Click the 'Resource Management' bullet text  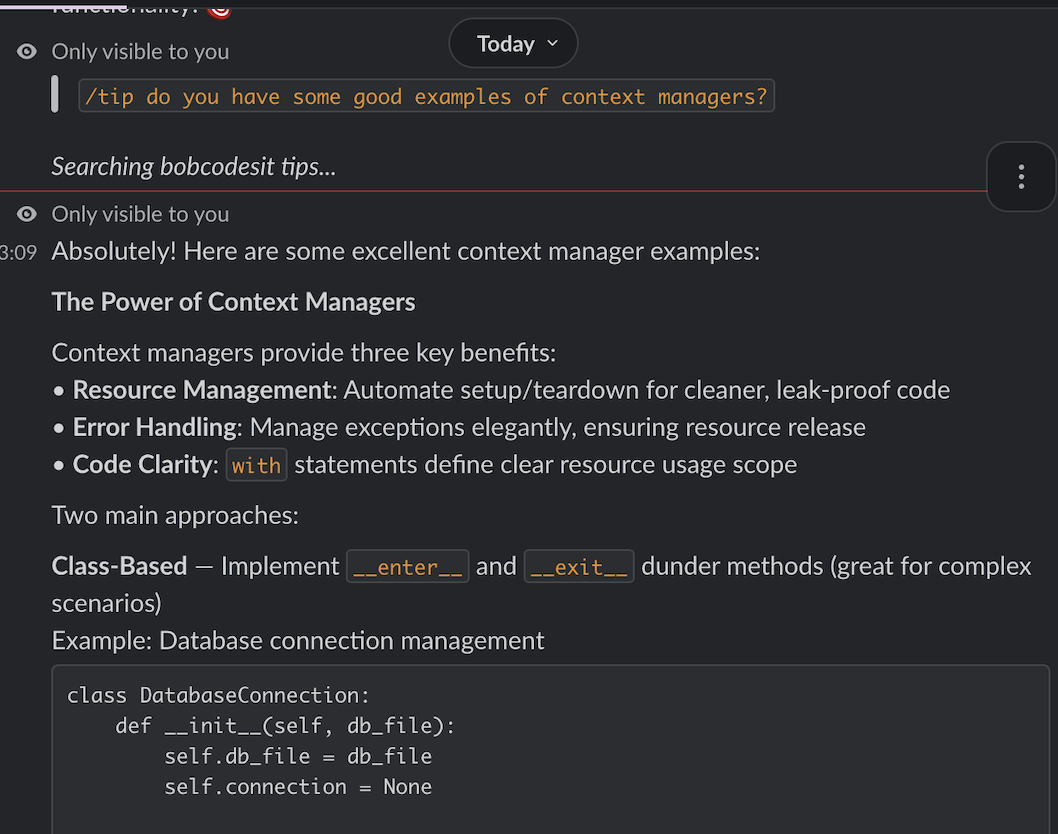tap(202, 390)
